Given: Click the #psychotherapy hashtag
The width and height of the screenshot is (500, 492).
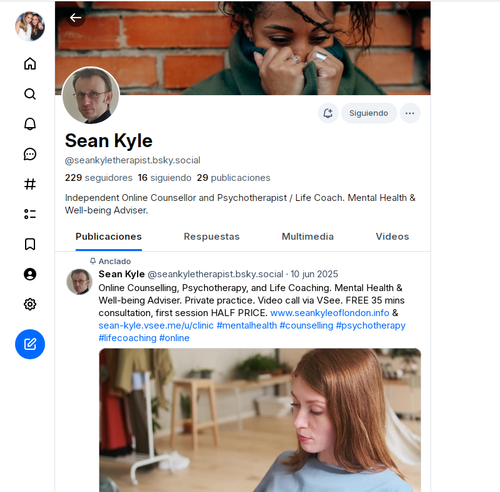Looking at the screenshot, I should click(371, 326).
